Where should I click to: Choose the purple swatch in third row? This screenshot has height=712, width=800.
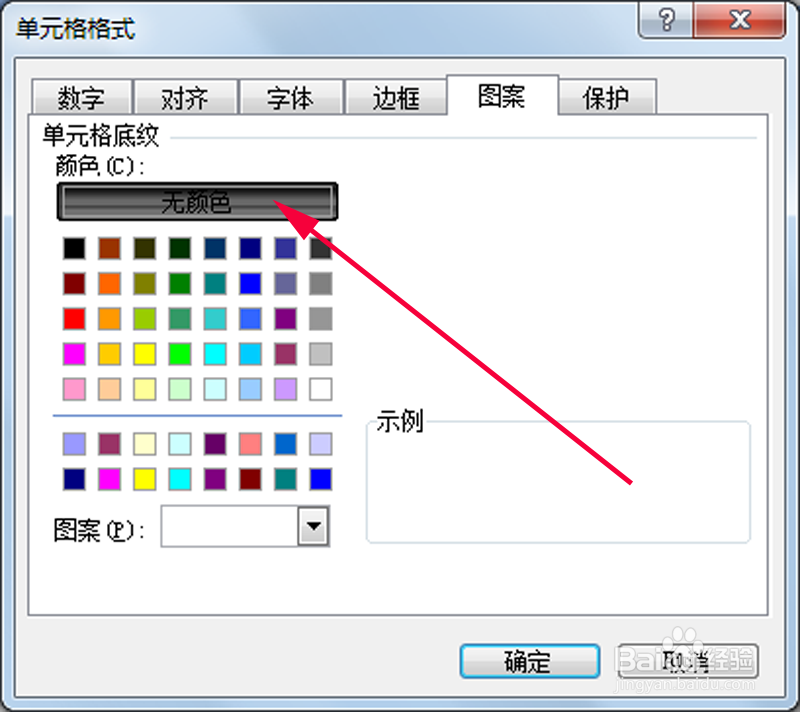[x=286, y=319]
